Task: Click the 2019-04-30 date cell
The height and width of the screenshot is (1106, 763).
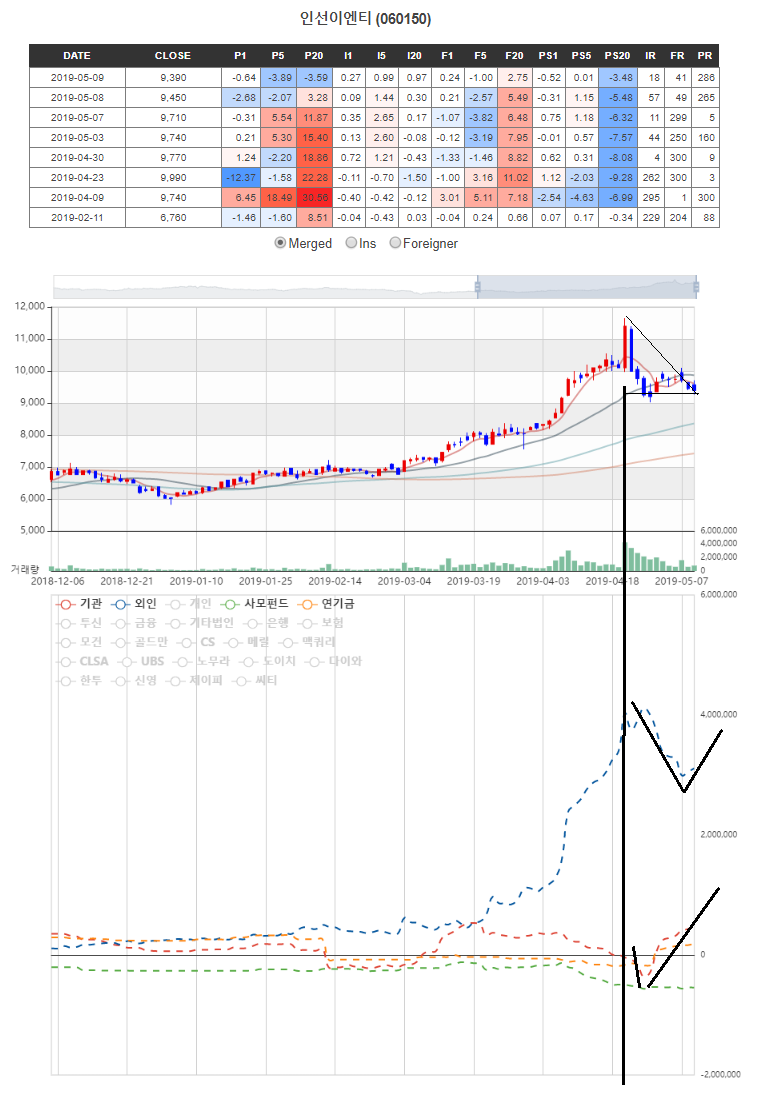Action: tap(77, 157)
